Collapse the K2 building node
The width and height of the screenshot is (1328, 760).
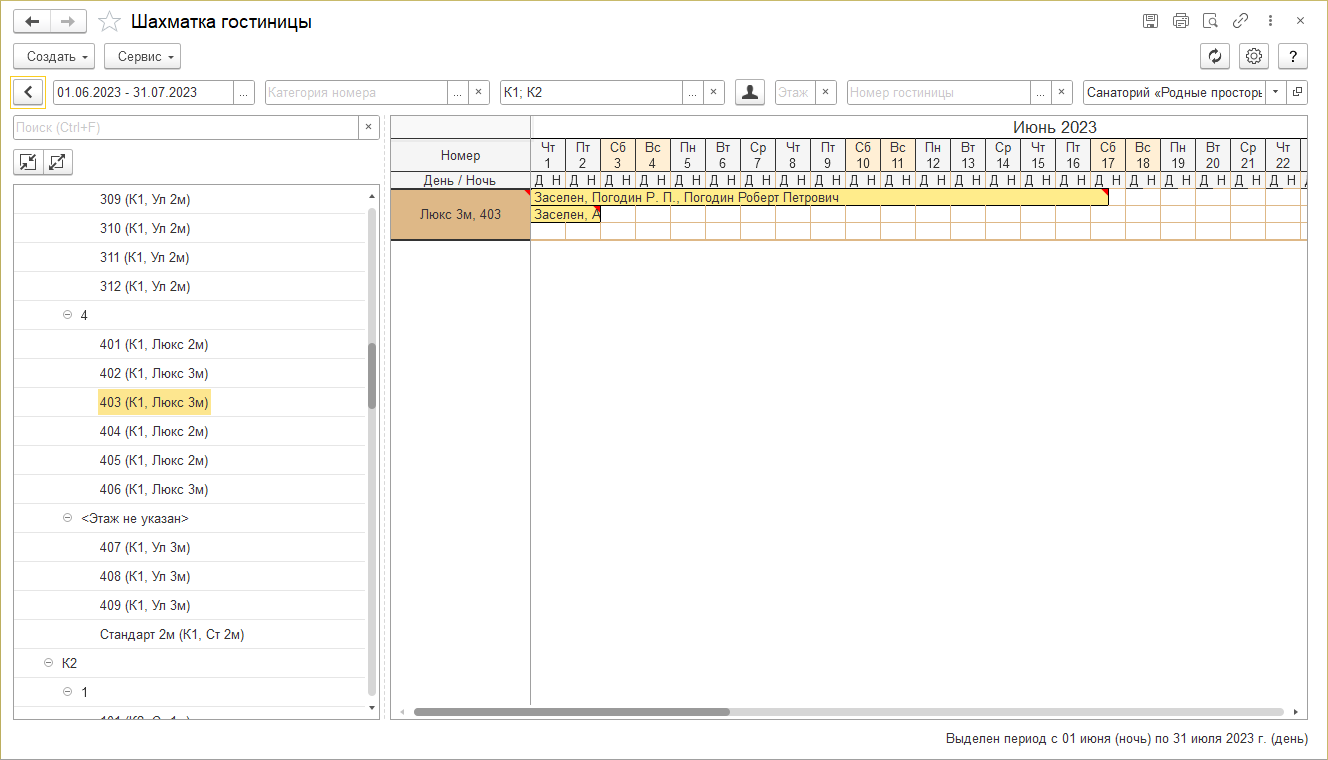coord(49,663)
